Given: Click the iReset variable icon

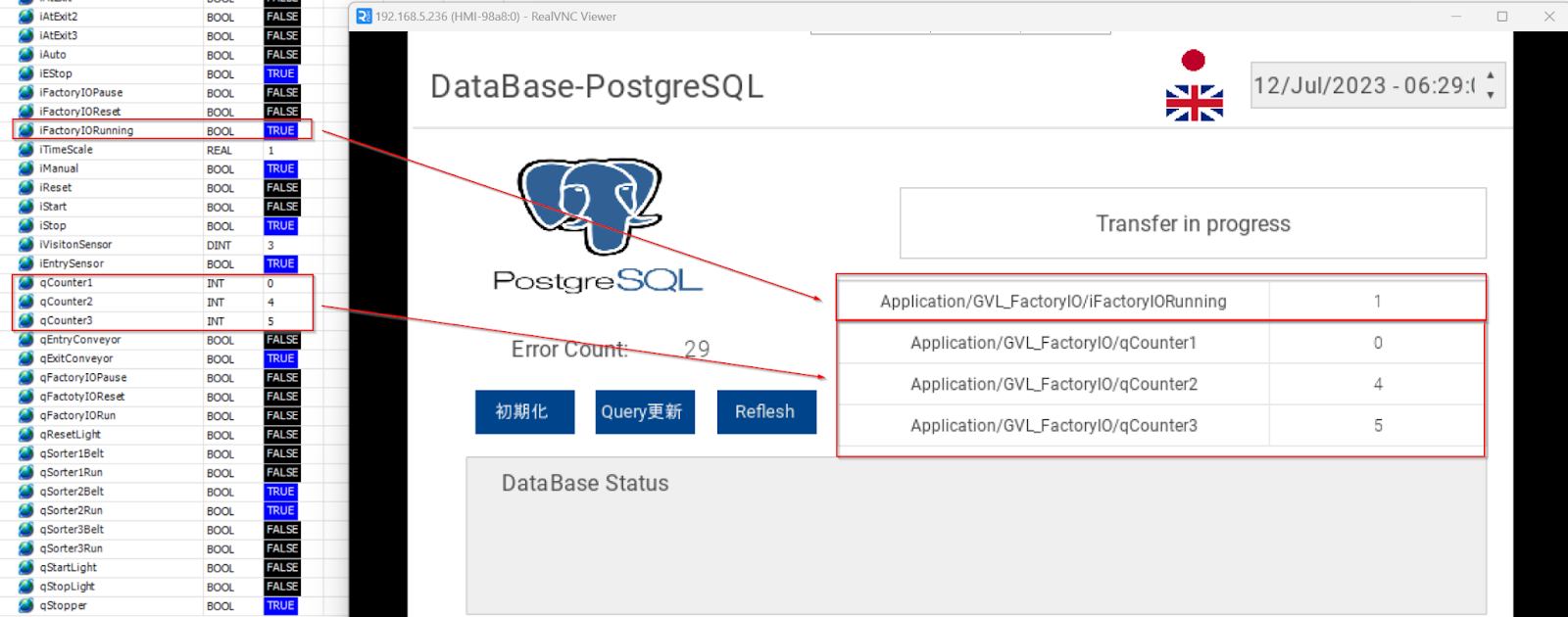Looking at the screenshot, I should click(x=26, y=187).
